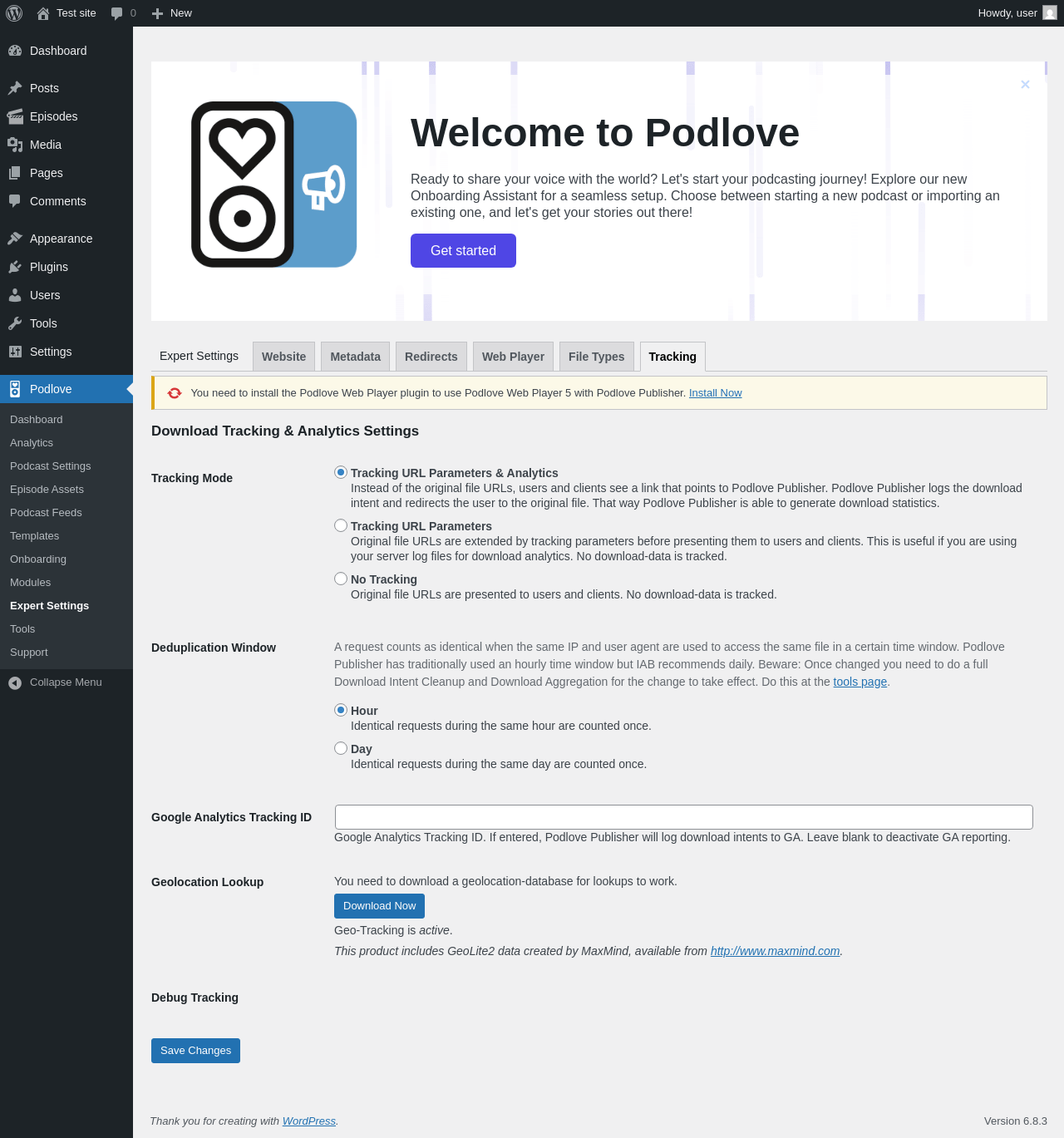Open the New content menu
The image size is (1064, 1138).
coord(172,13)
